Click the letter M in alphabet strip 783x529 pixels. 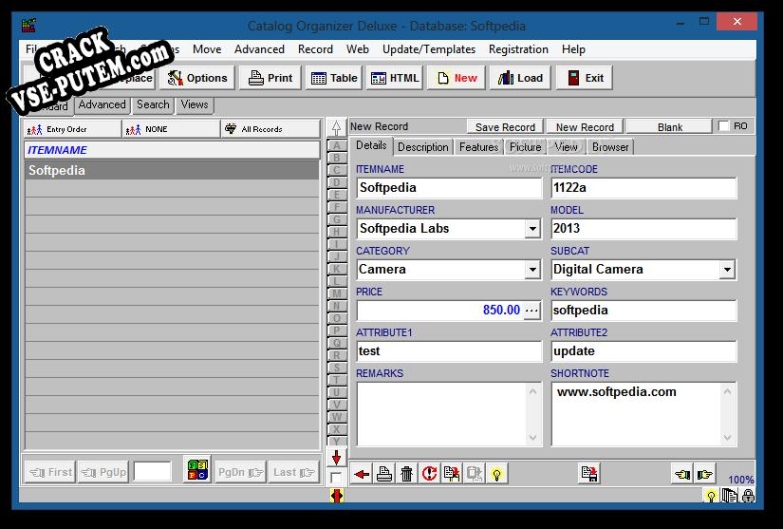(x=337, y=294)
